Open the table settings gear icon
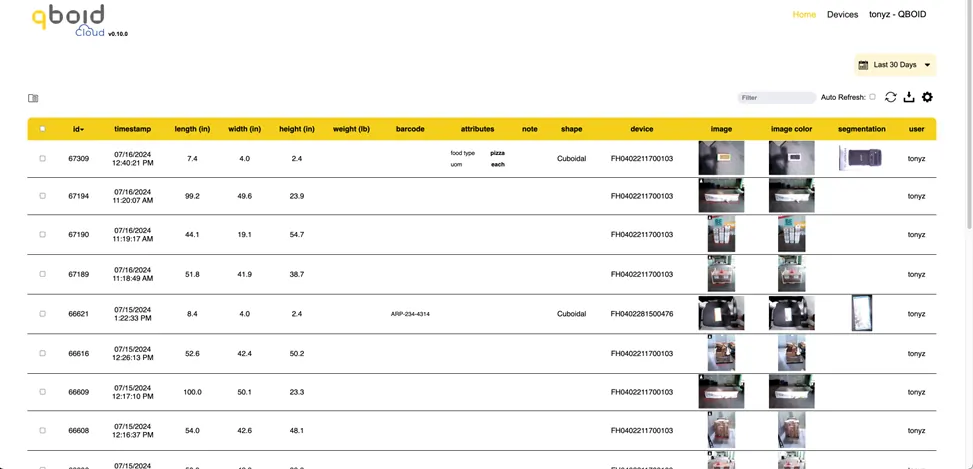This screenshot has width=973, height=469. tap(927, 97)
